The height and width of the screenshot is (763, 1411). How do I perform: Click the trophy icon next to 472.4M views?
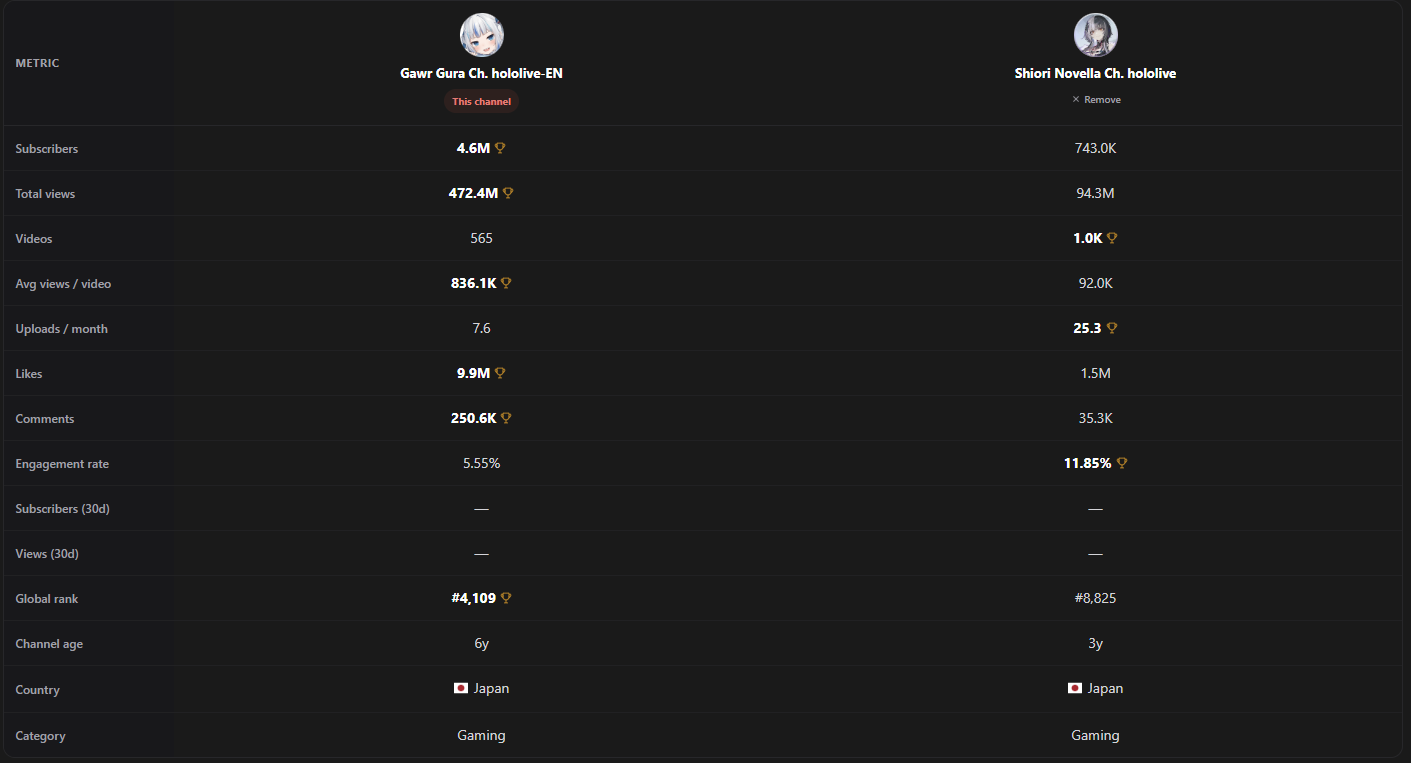point(508,193)
